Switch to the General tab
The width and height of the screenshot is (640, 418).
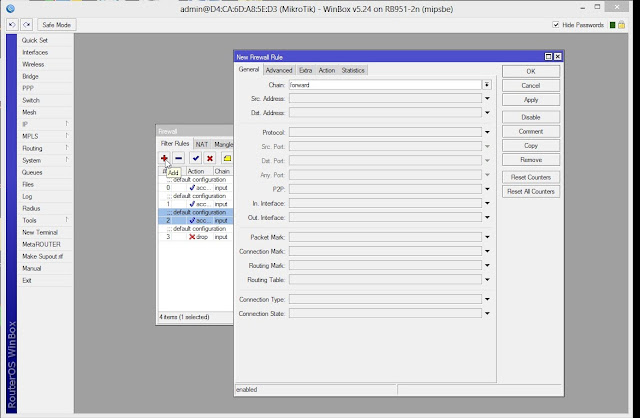[249, 69]
